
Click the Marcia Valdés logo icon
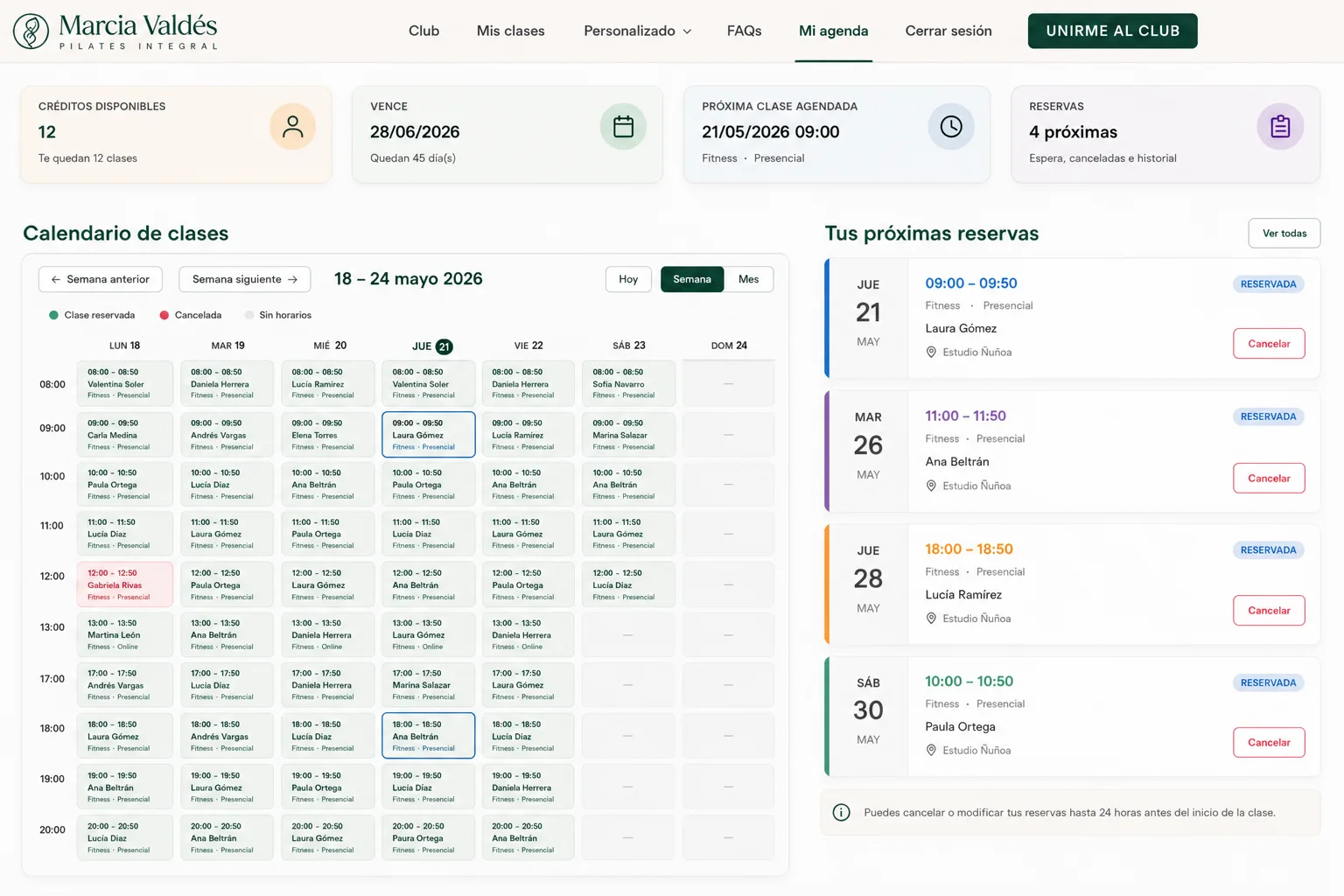(31, 31)
